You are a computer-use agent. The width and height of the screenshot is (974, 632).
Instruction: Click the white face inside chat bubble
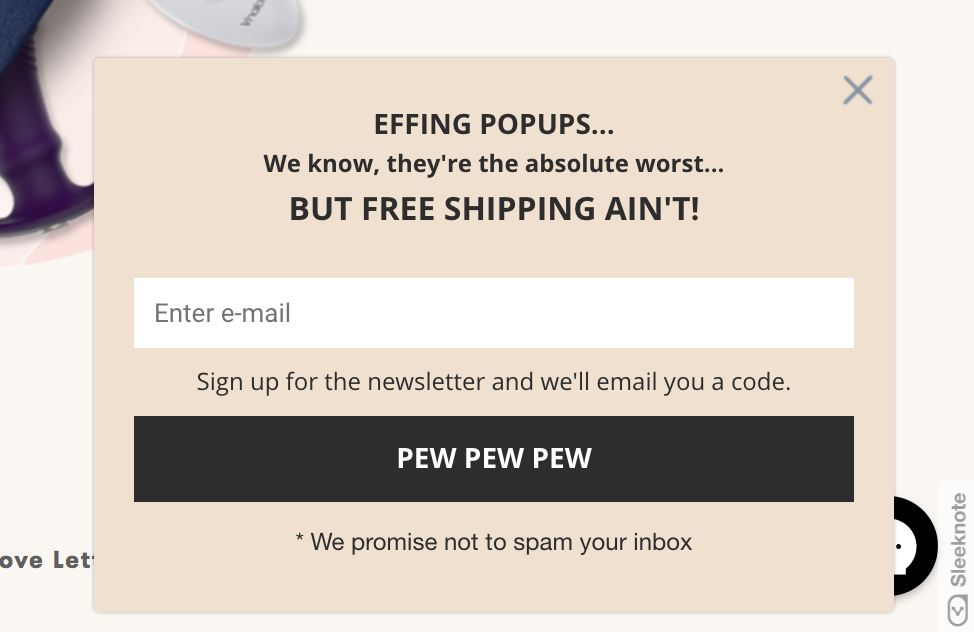[902, 547]
